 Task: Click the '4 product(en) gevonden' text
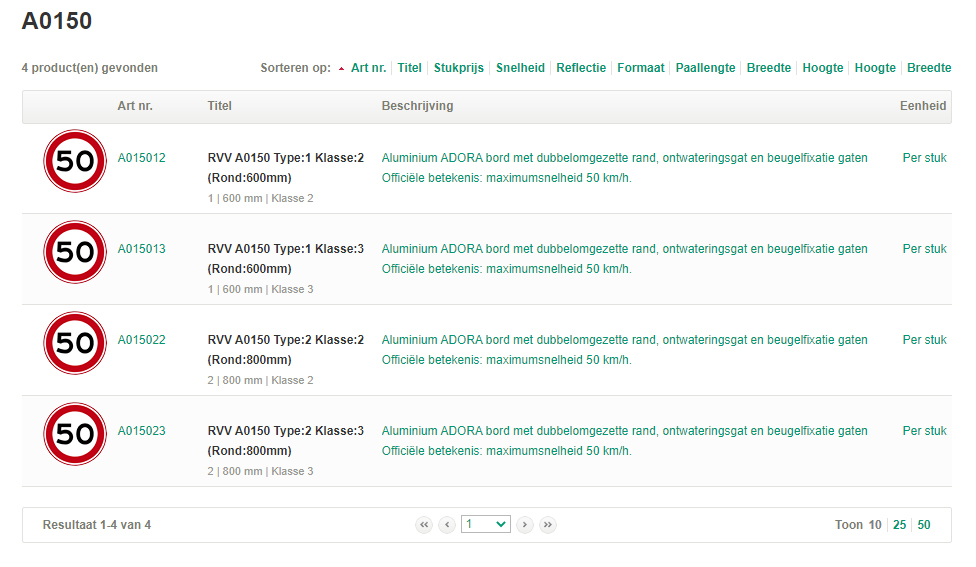point(90,68)
